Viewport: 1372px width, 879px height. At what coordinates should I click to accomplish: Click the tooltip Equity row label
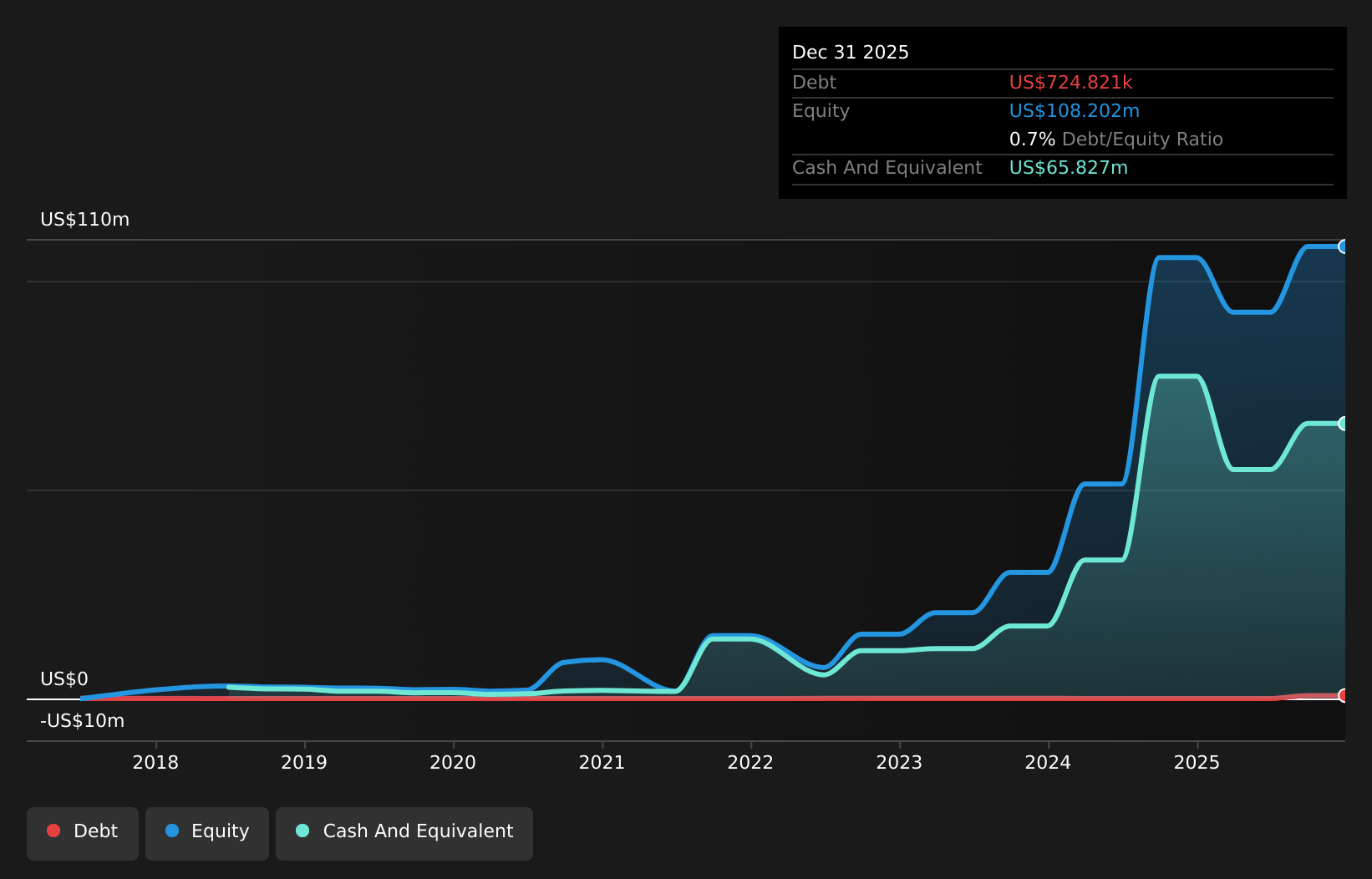[821, 111]
